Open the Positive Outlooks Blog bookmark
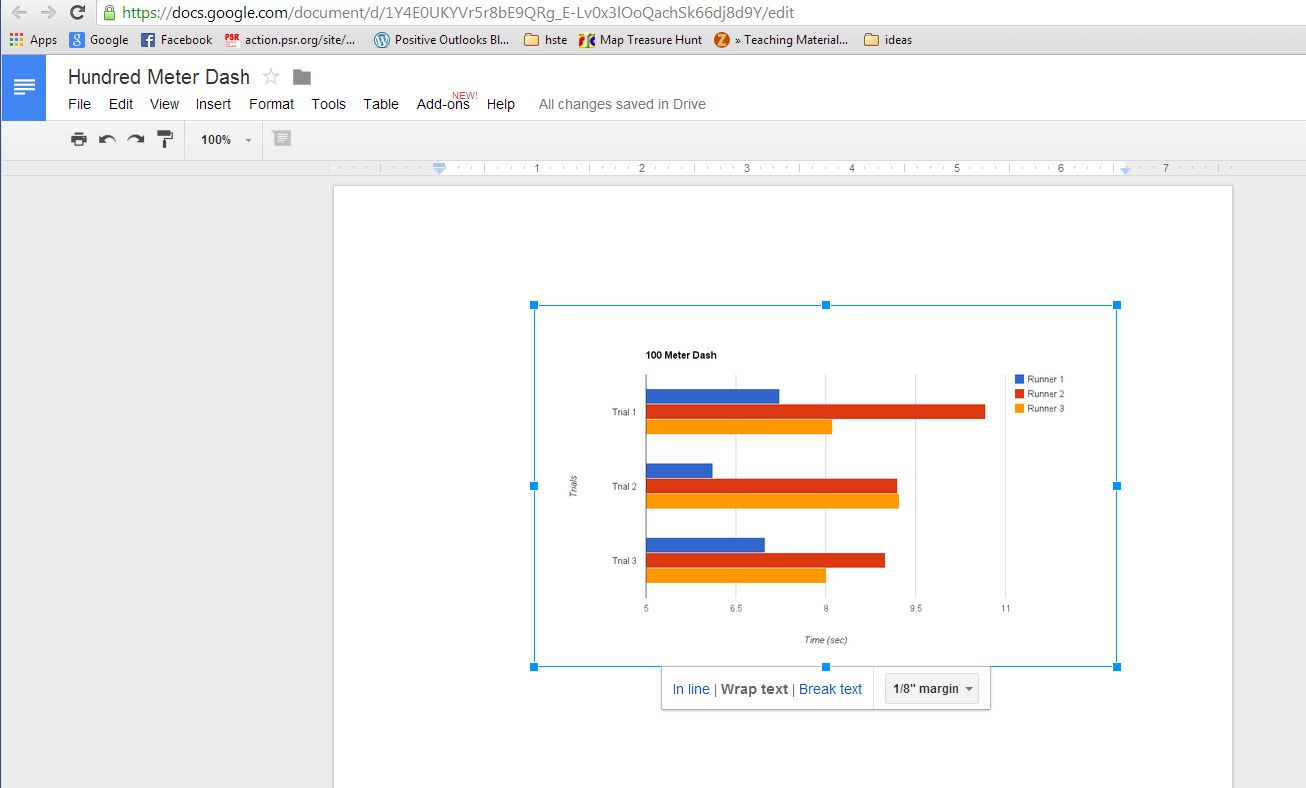This screenshot has width=1306, height=788. click(x=442, y=40)
